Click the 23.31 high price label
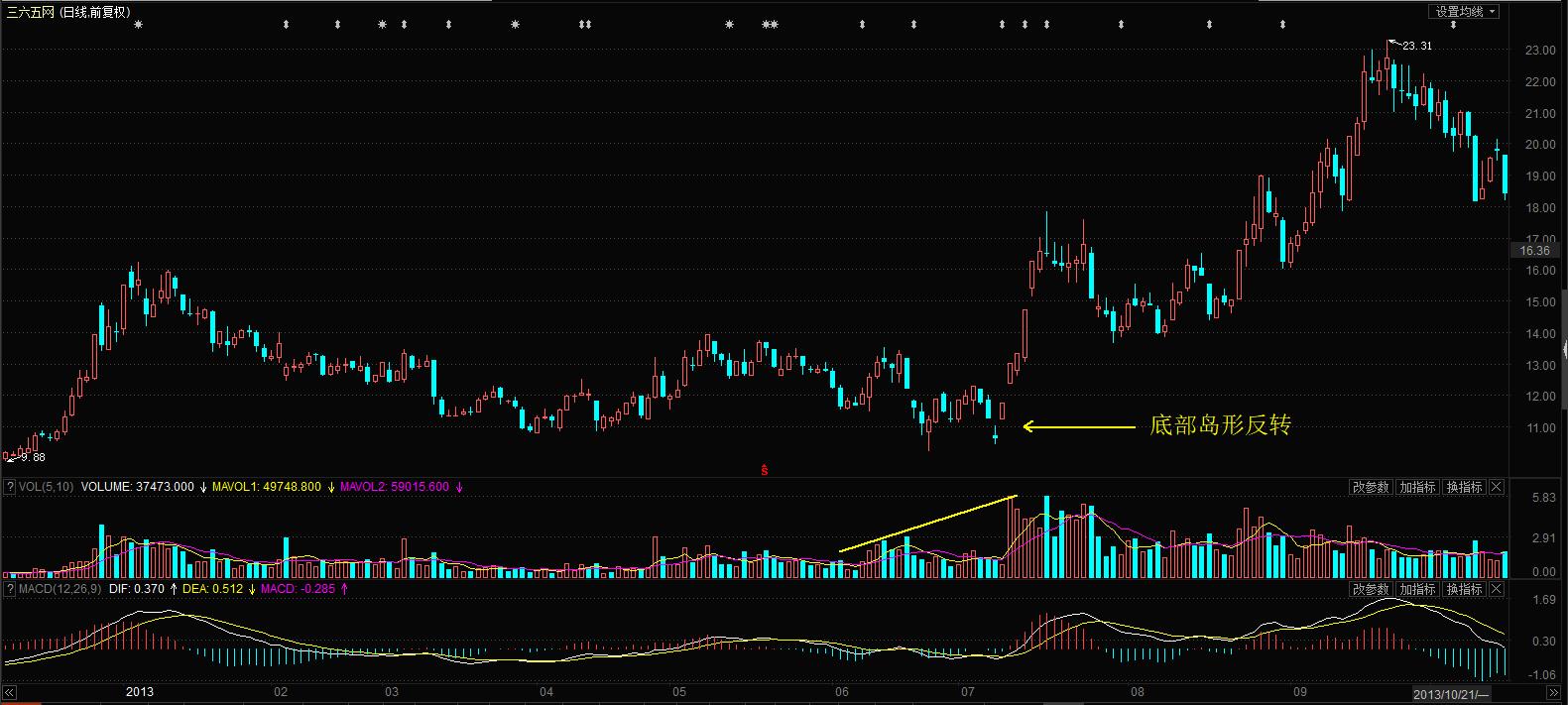Screen dimensions: 1568x705 (x=1416, y=46)
